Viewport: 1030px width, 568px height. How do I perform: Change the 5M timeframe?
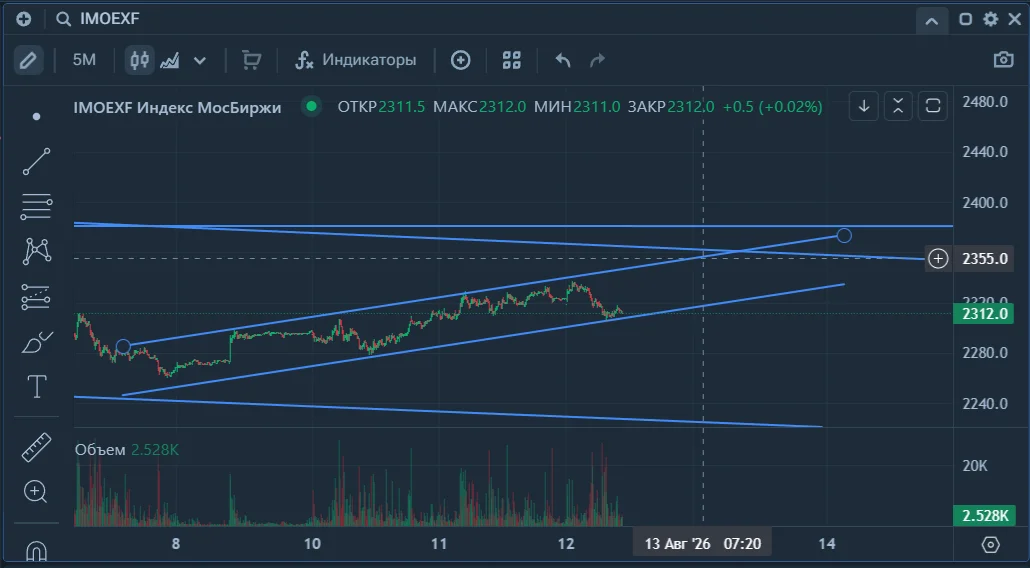[84, 60]
